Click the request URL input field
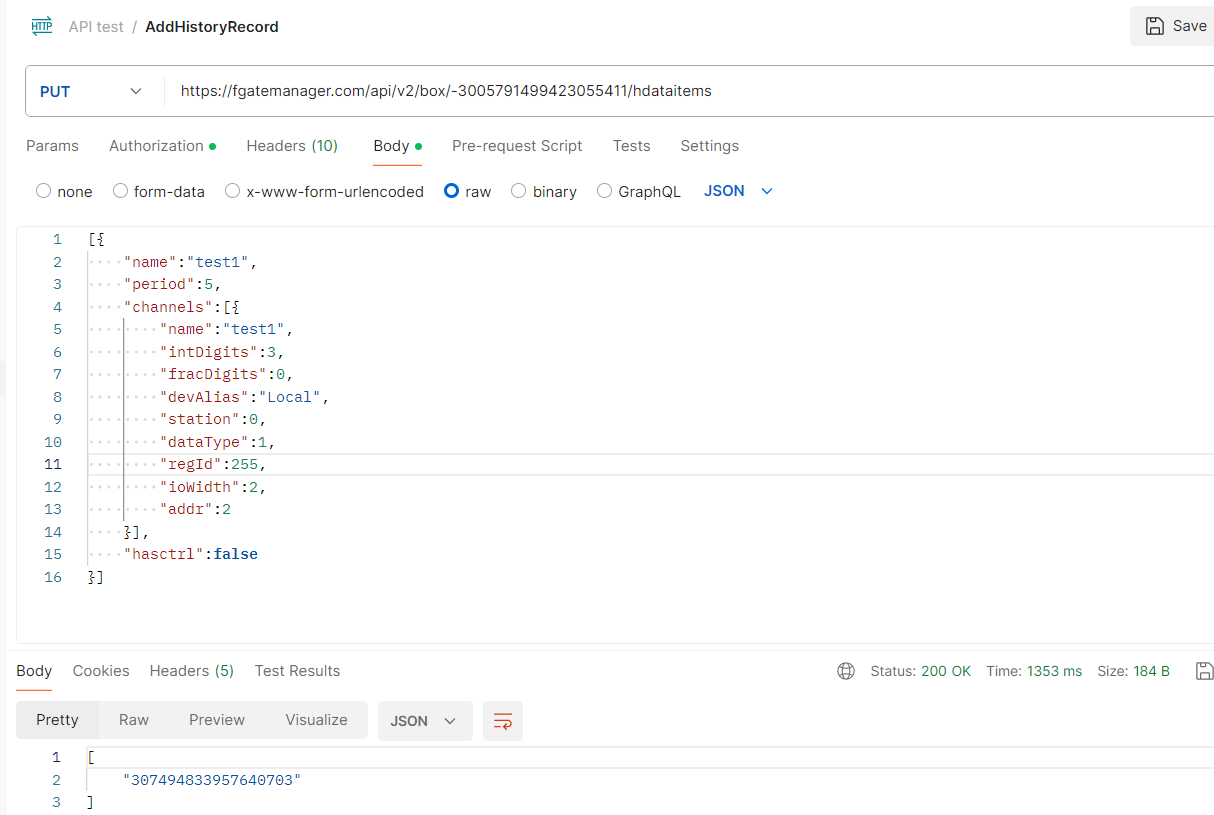This screenshot has width=1214, height=815. [x=690, y=91]
